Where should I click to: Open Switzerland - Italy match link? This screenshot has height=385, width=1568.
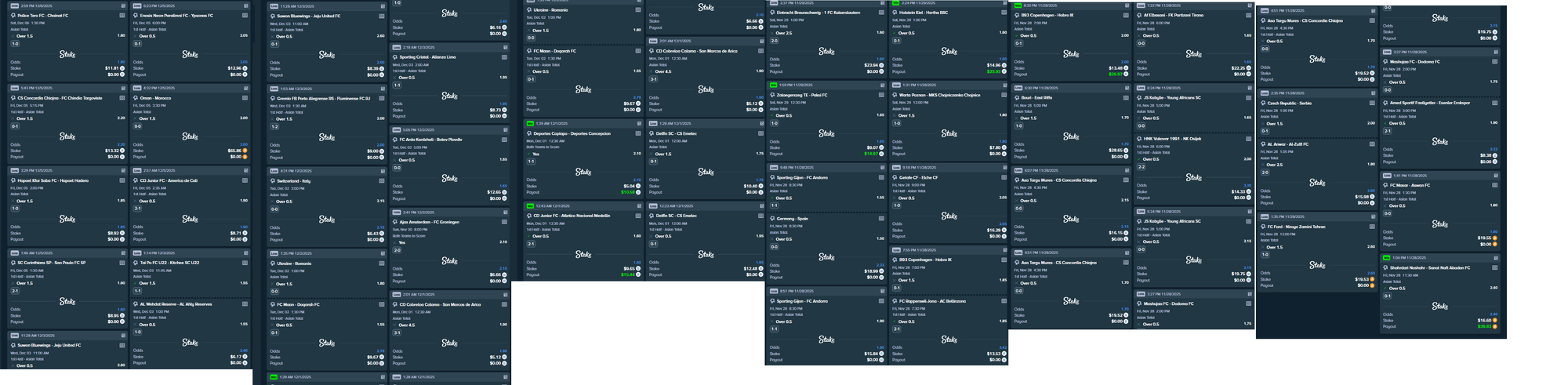tap(293, 181)
